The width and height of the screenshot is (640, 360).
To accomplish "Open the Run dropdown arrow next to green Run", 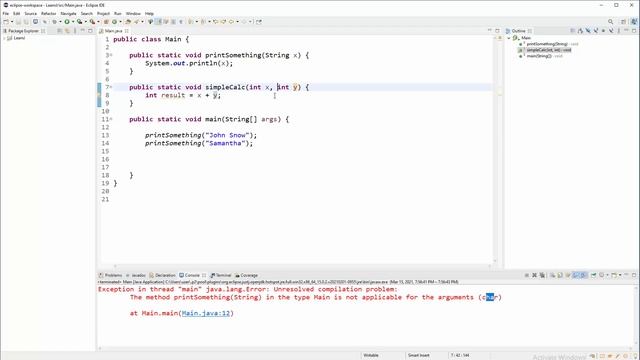I will [73, 22].
